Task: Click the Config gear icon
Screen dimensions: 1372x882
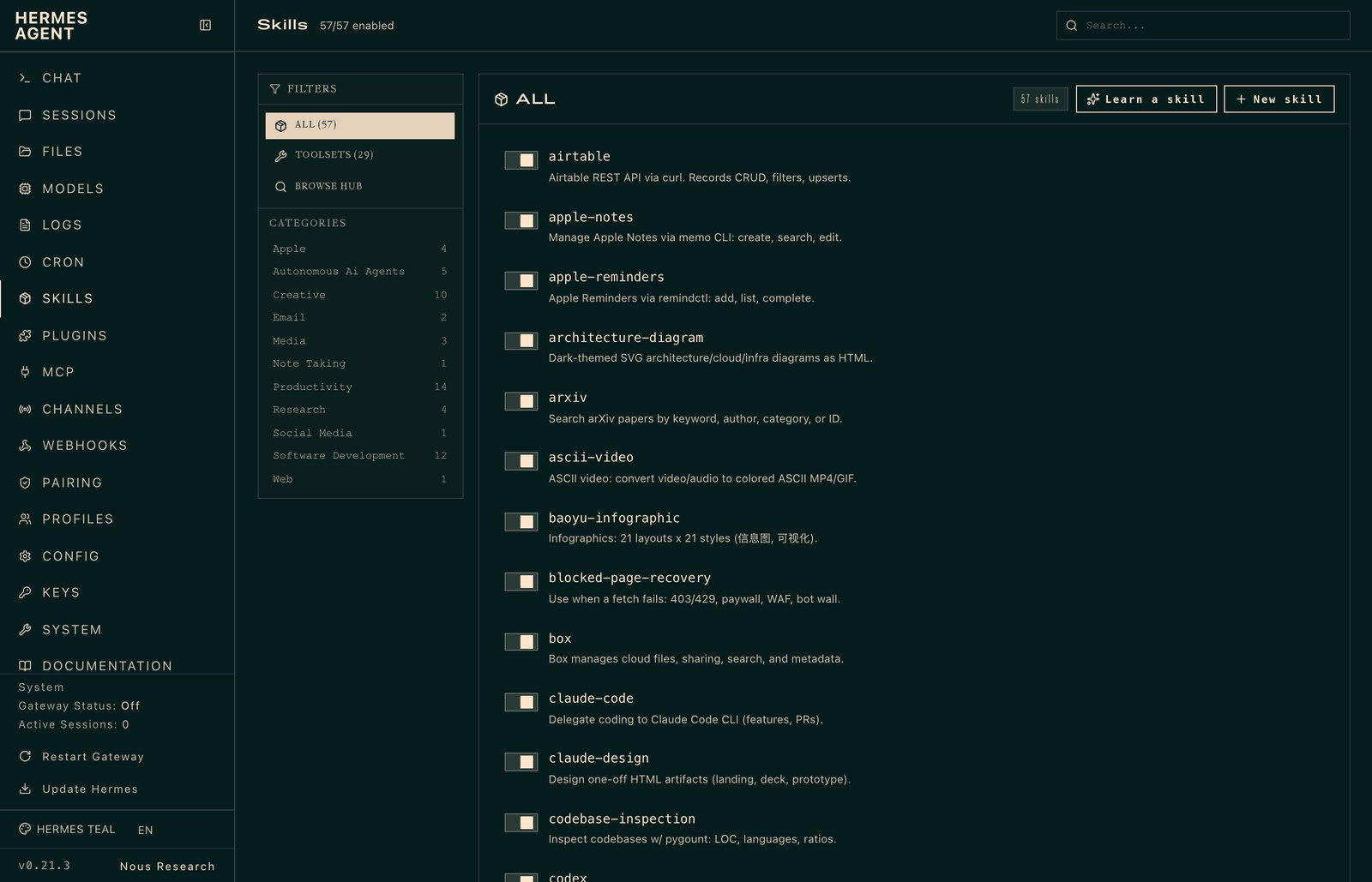Action: click(25, 556)
